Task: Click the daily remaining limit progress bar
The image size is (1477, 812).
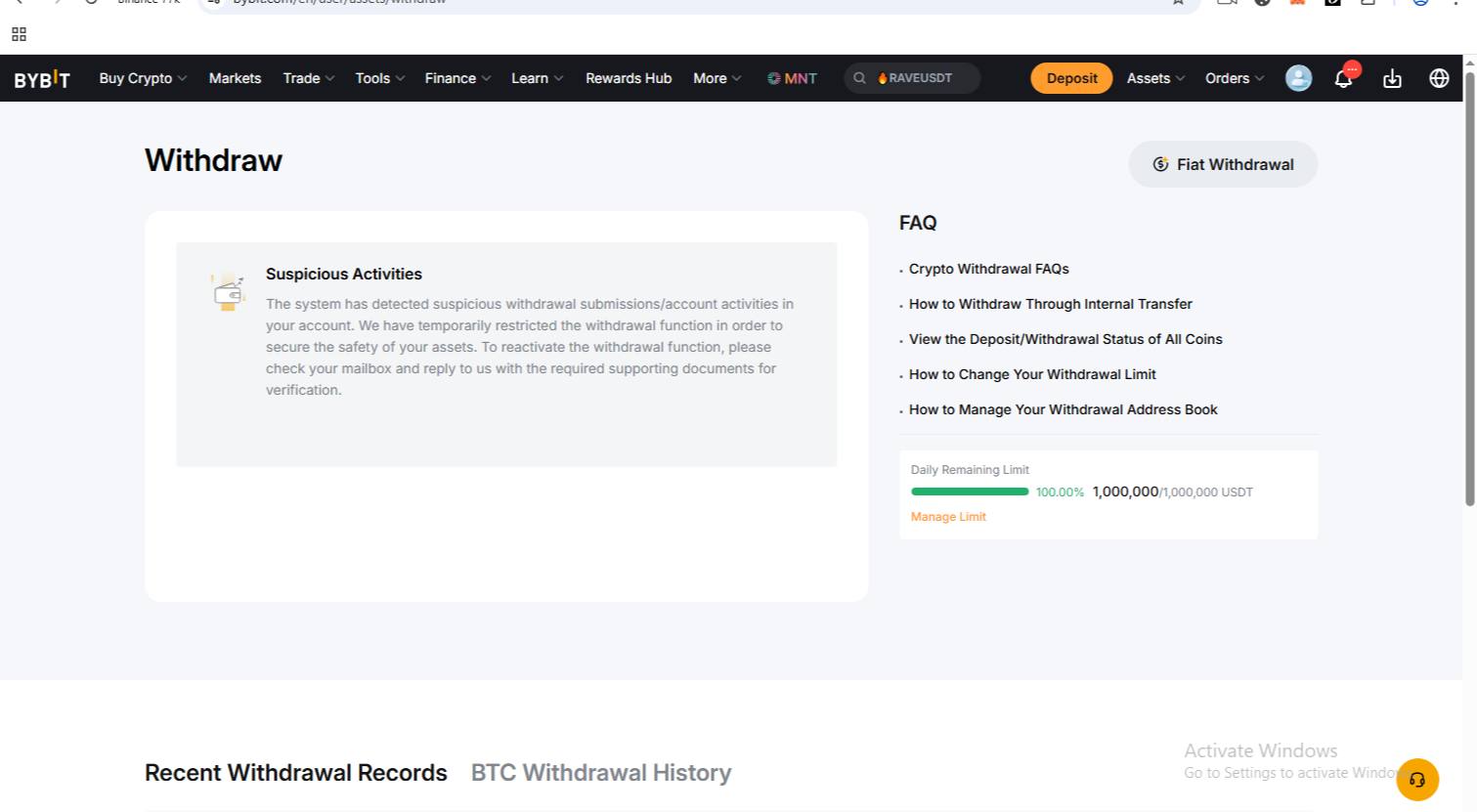Action: (970, 491)
